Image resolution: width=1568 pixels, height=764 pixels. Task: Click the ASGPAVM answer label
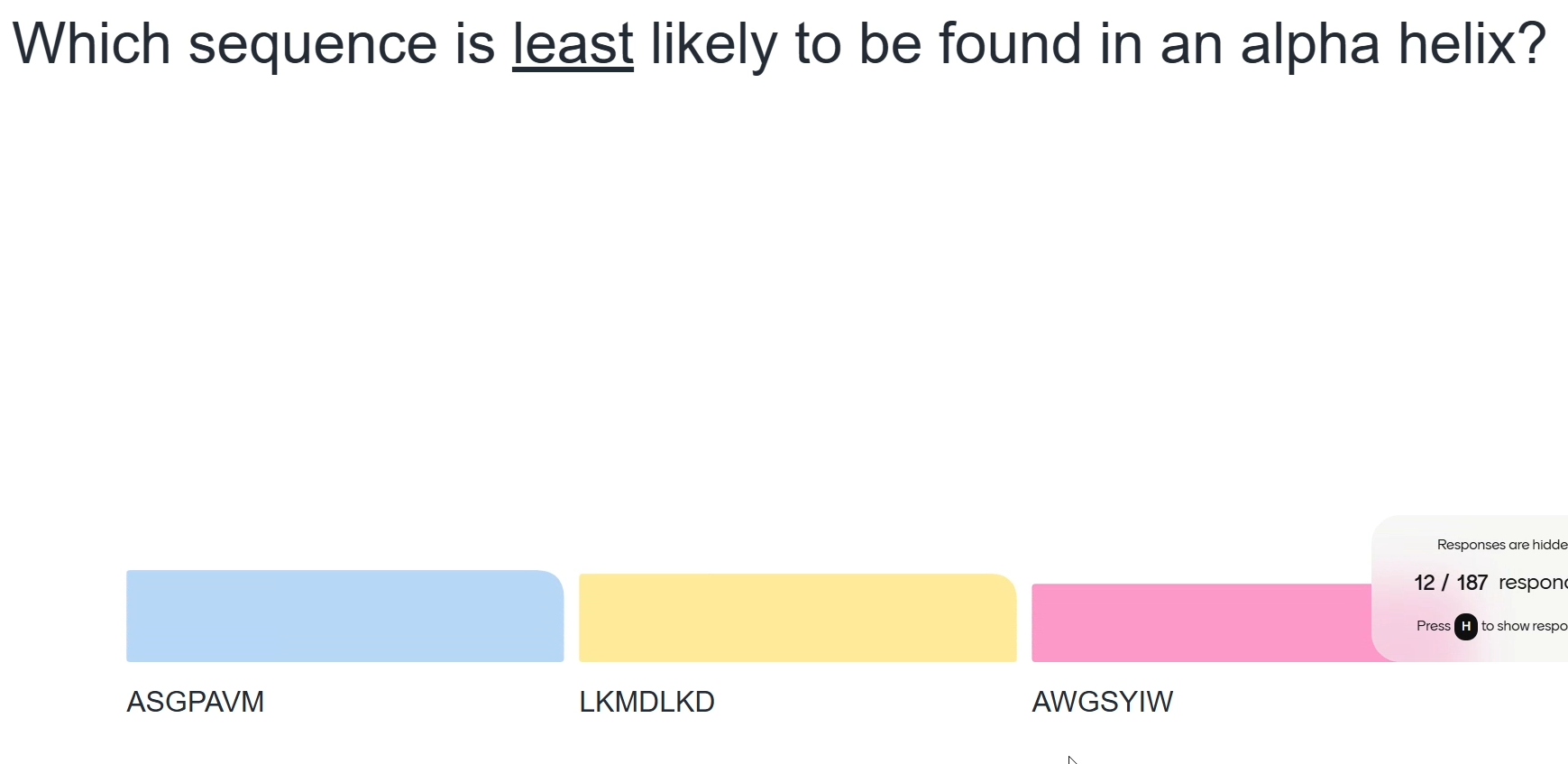(195, 702)
